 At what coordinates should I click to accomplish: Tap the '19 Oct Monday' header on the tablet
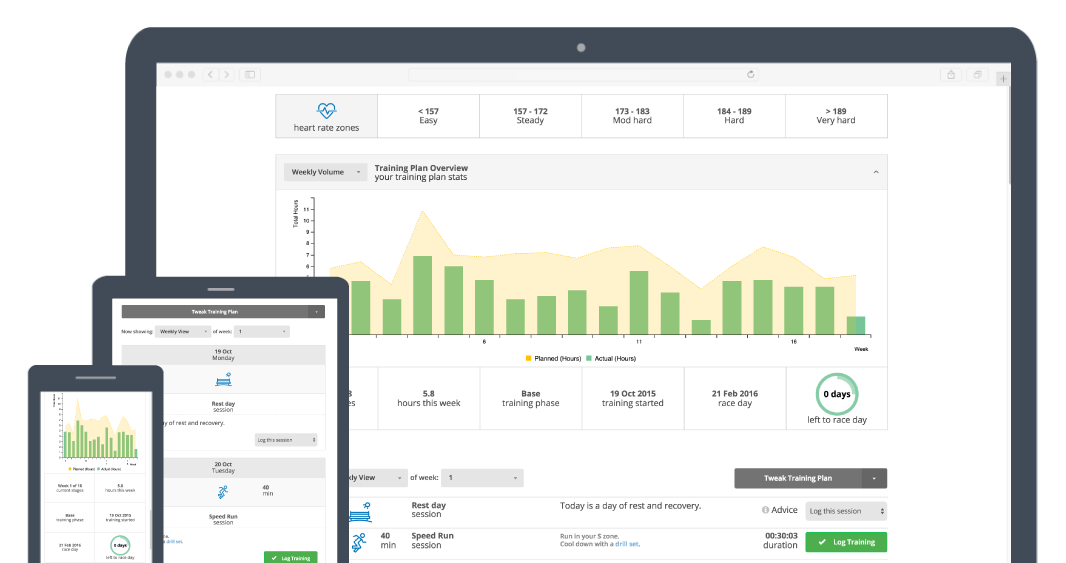223,355
